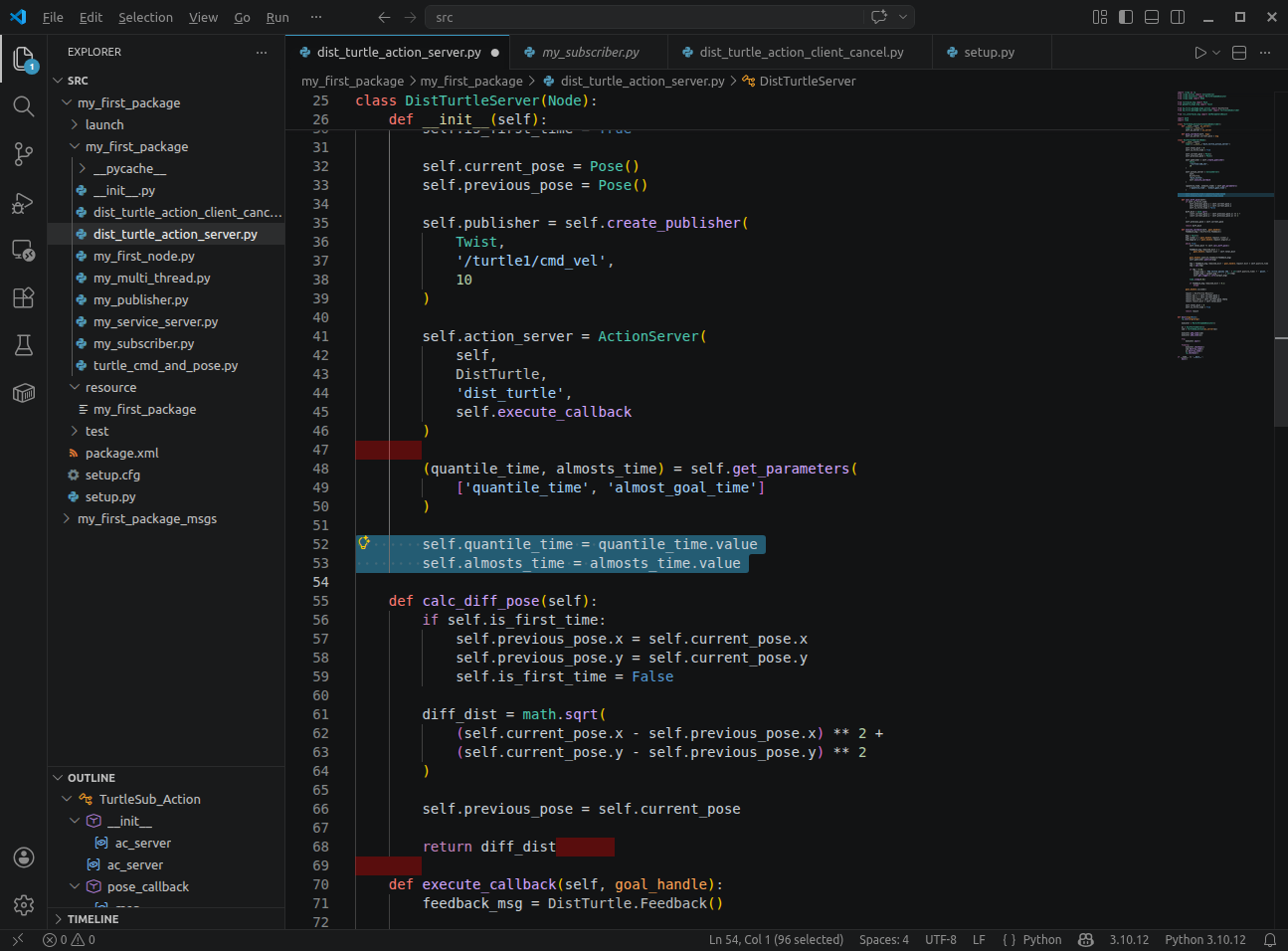Viewport: 1288px width, 951px height.
Task: Split the editor right
Action: pos(1239,53)
